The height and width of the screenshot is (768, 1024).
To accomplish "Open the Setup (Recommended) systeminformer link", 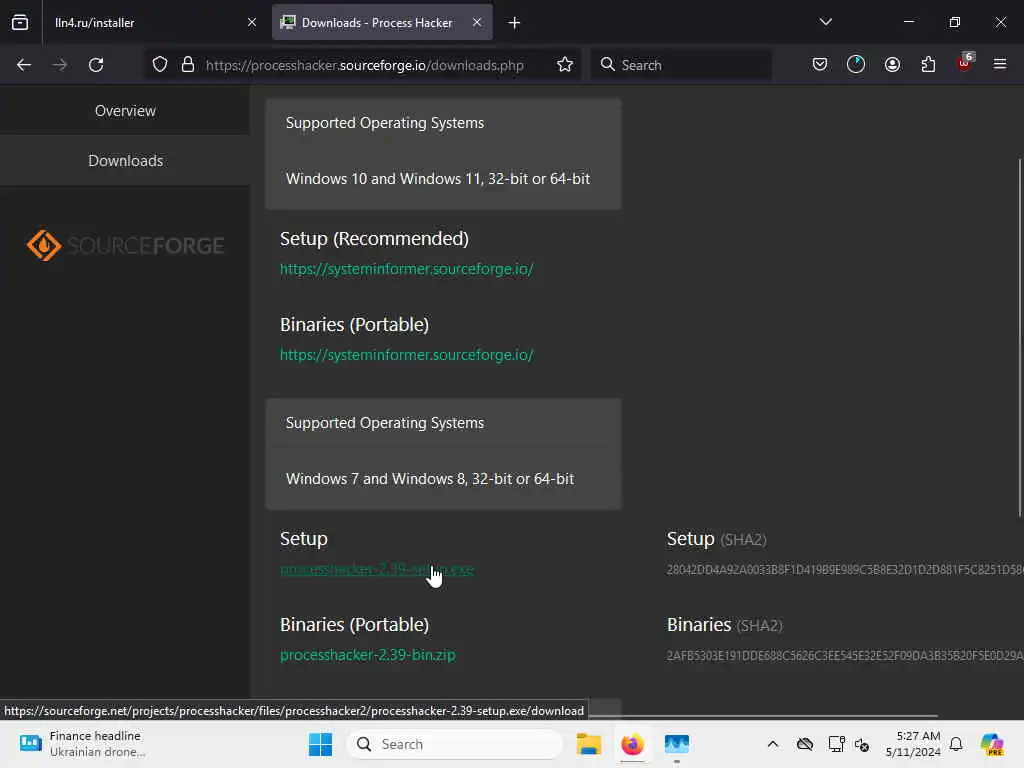I will coord(406,269).
